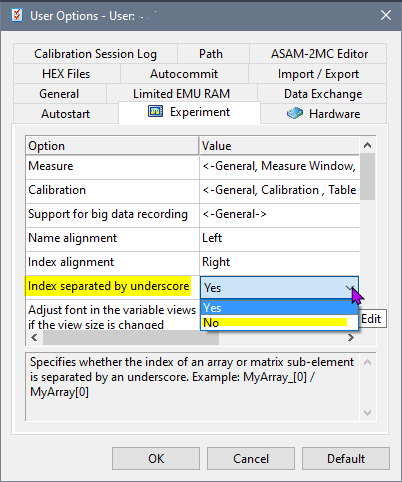
Task: Open the Data Exchange tab
Action: pyautogui.click(x=322, y=94)
